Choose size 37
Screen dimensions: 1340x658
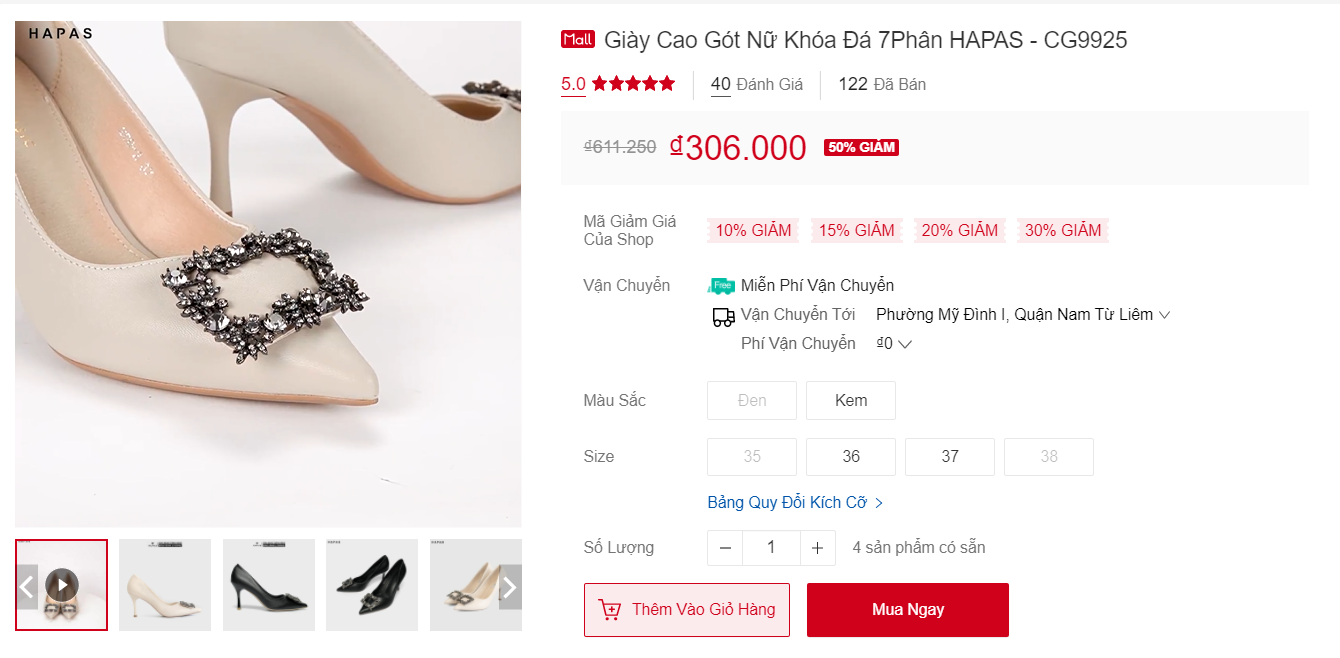coord(950,457)
